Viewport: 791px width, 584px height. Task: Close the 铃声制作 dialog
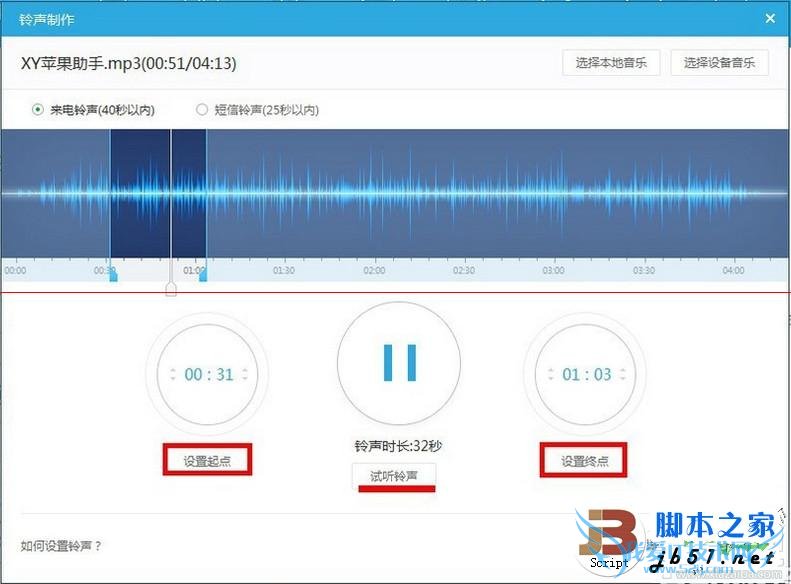pyautogui.click(x=770, y=19)
